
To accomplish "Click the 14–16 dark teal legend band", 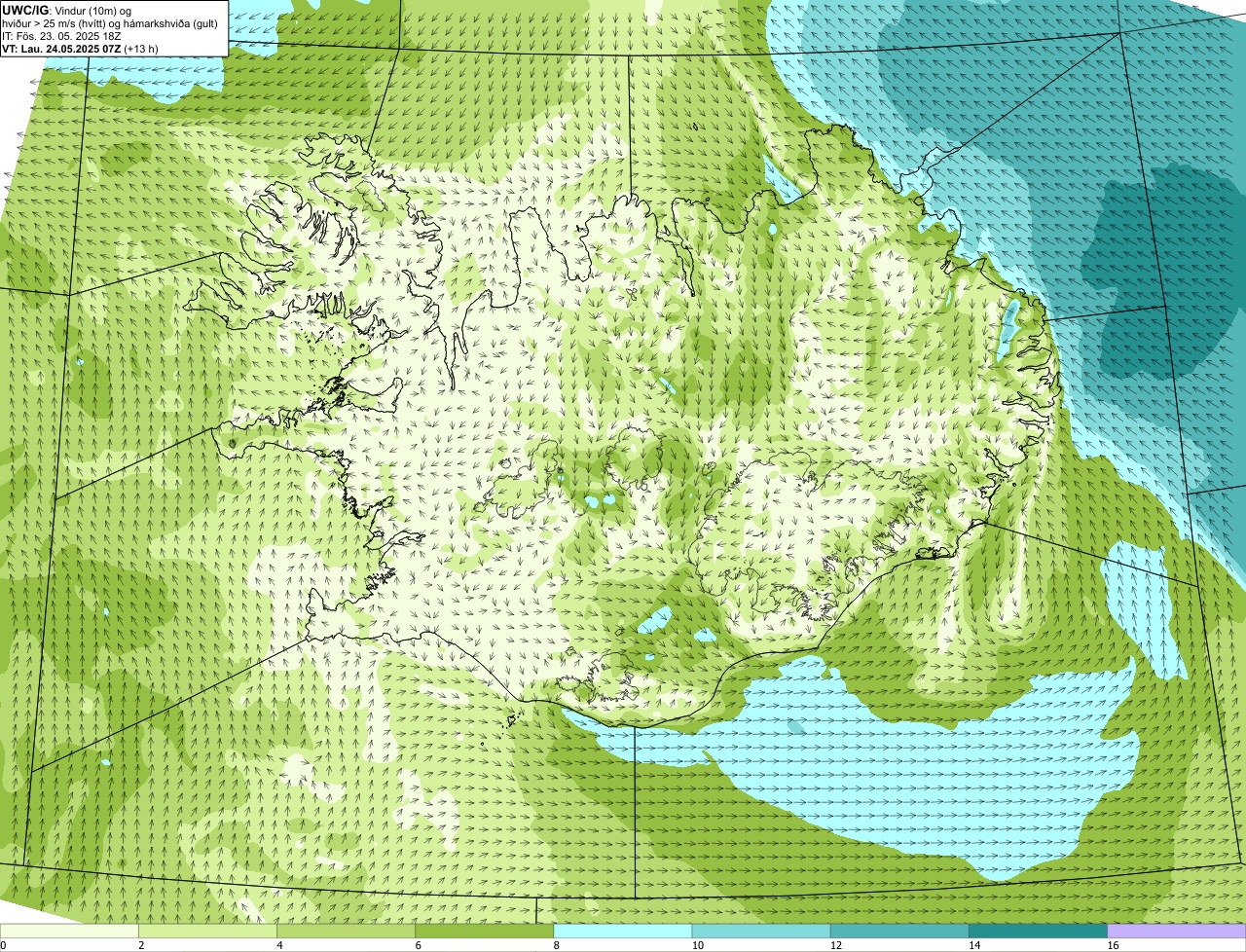I will (1038, 931).
